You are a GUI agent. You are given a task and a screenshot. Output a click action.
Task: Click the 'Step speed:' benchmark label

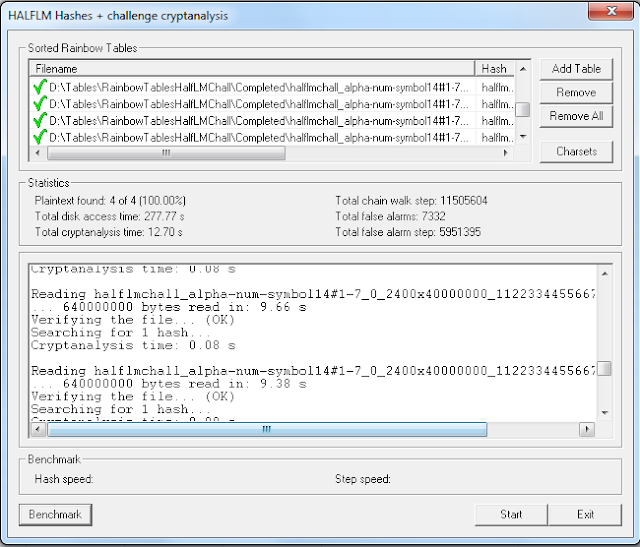[363, 479]
